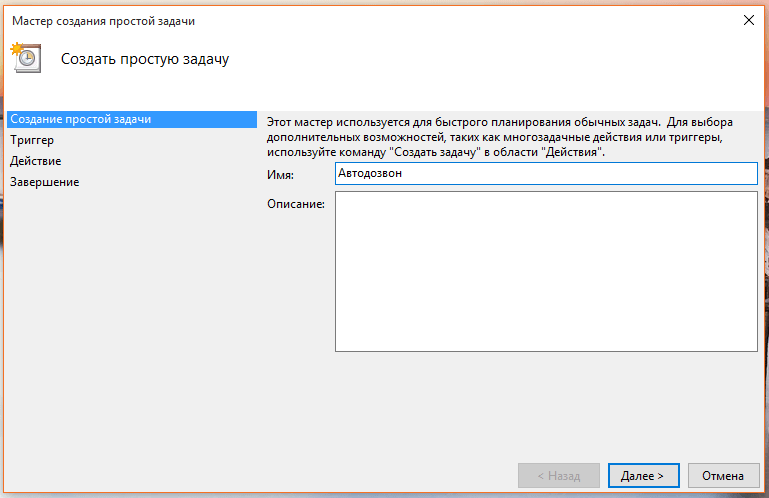769x498 pixels.
Task: Open the "Действие" wizard step
Action: pyautogui.click(x=36, y=161)
